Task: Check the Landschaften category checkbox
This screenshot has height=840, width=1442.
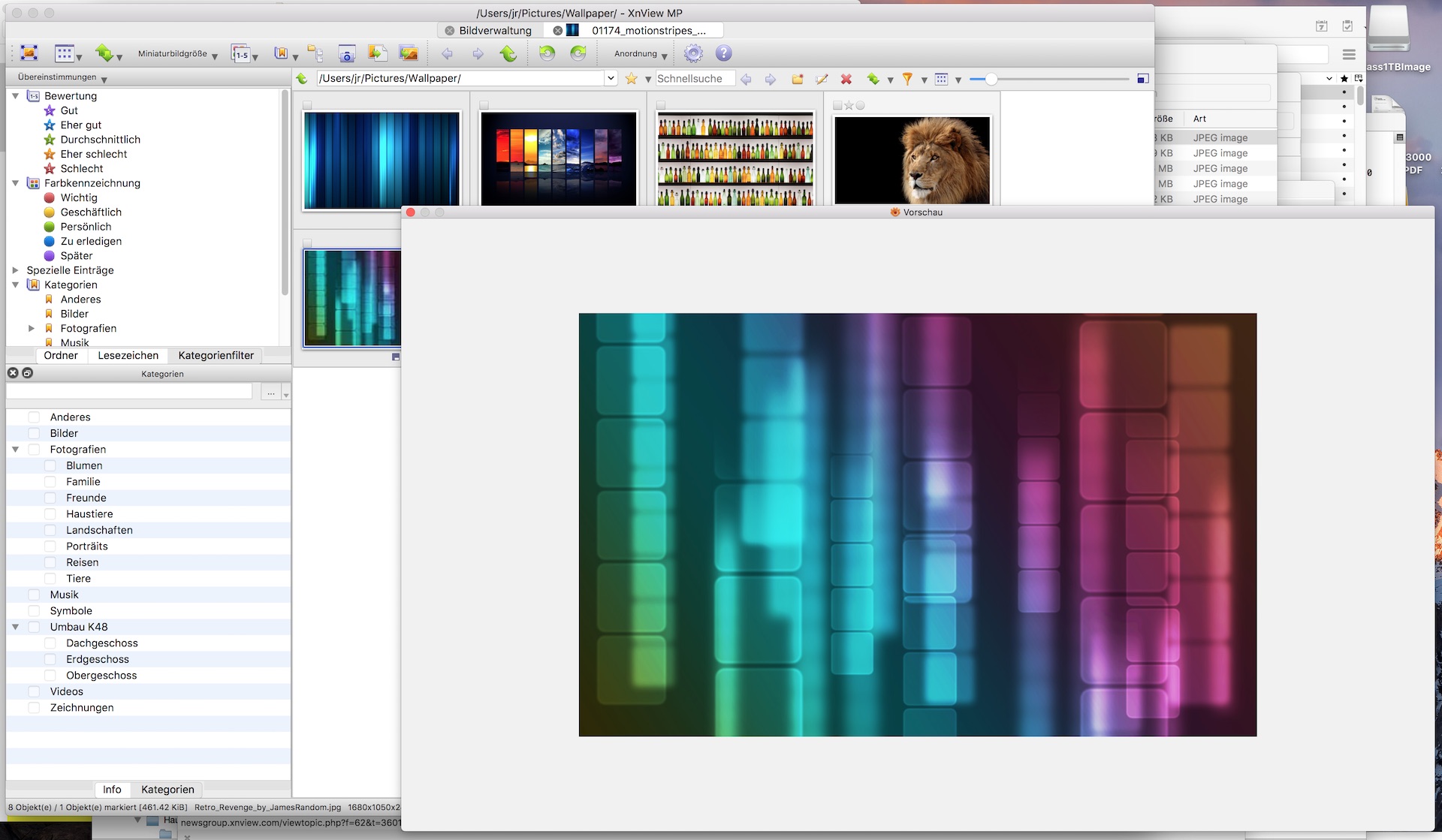Action: point(50,530)
